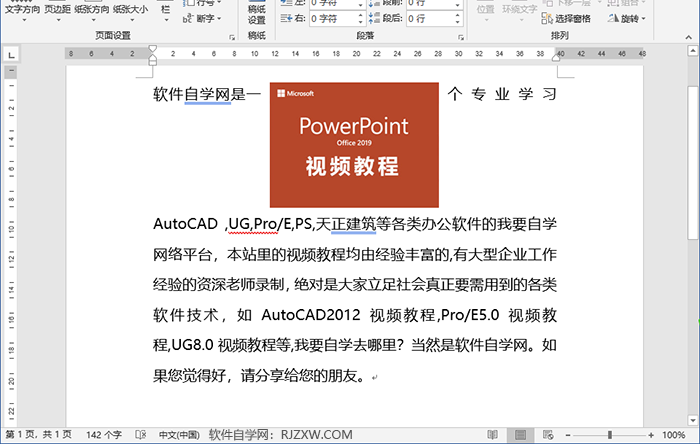The width and height of the screenshot is (700, 444).
Task: Increase the 段后 spacing value
Action: pos(458,16)
